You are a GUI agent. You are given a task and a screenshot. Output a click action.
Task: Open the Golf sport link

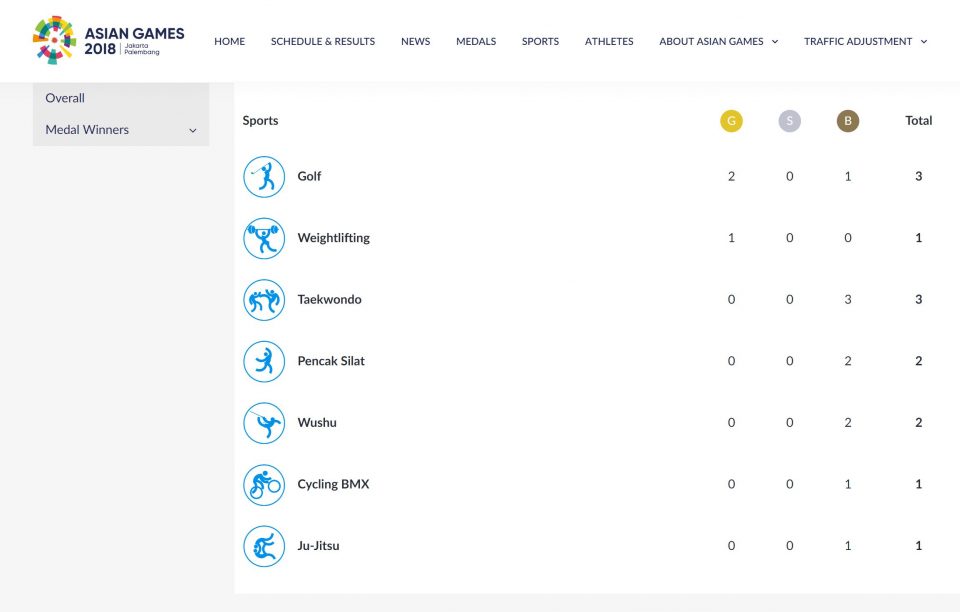click(309, 177)
